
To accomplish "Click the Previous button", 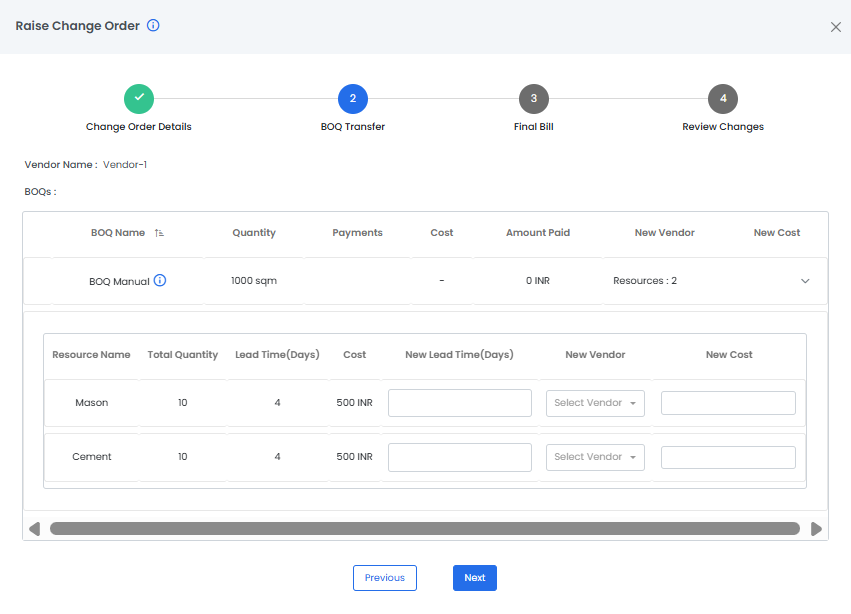I will [x=384, y=578].
